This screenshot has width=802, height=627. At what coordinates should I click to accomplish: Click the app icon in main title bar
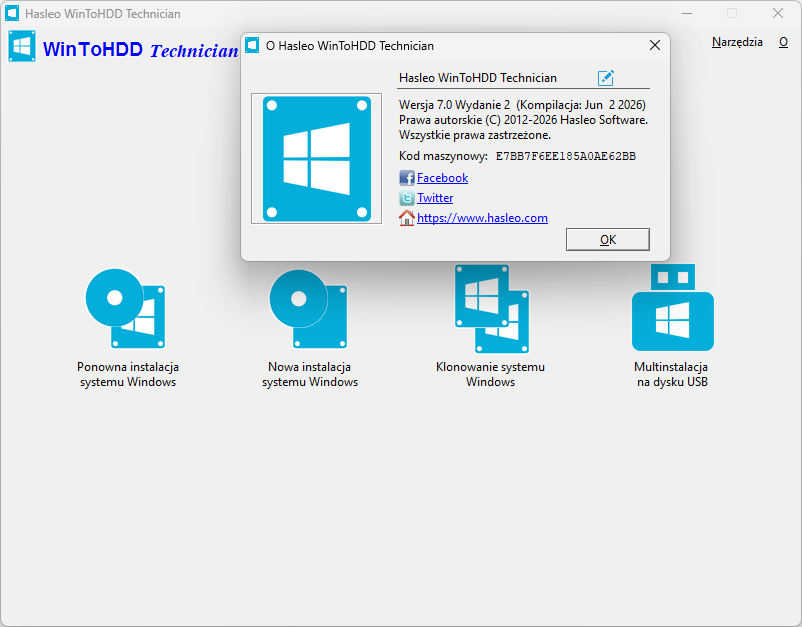12,13
